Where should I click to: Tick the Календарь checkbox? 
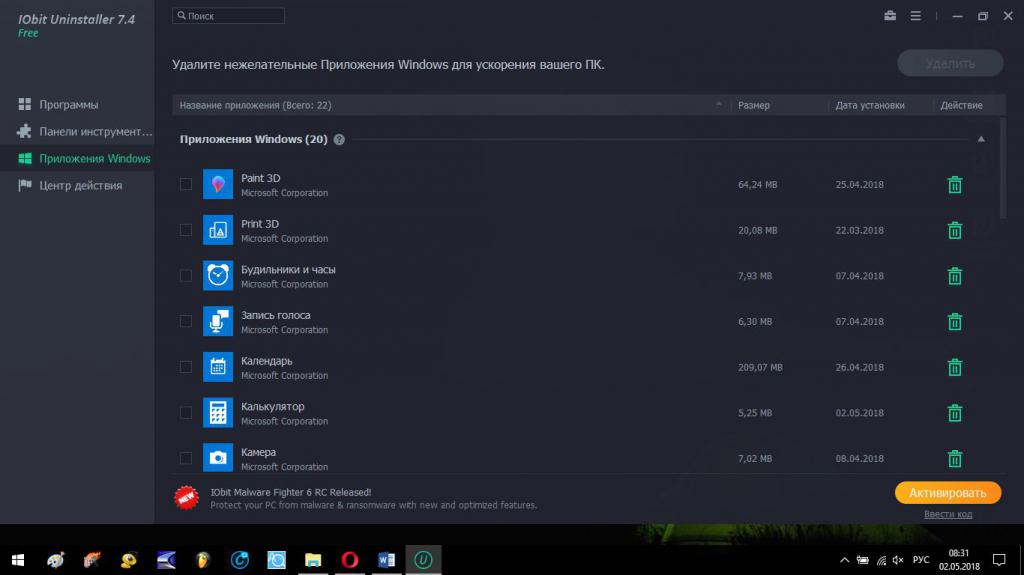point(186,367)
